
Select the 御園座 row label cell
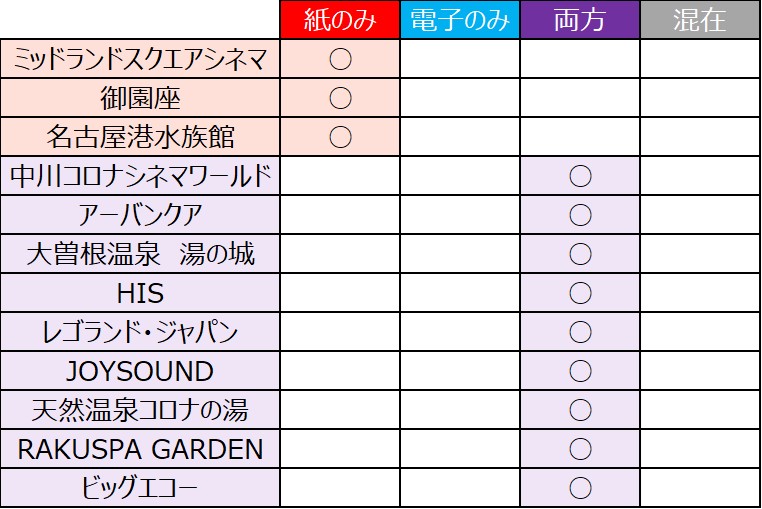[141, 98]
